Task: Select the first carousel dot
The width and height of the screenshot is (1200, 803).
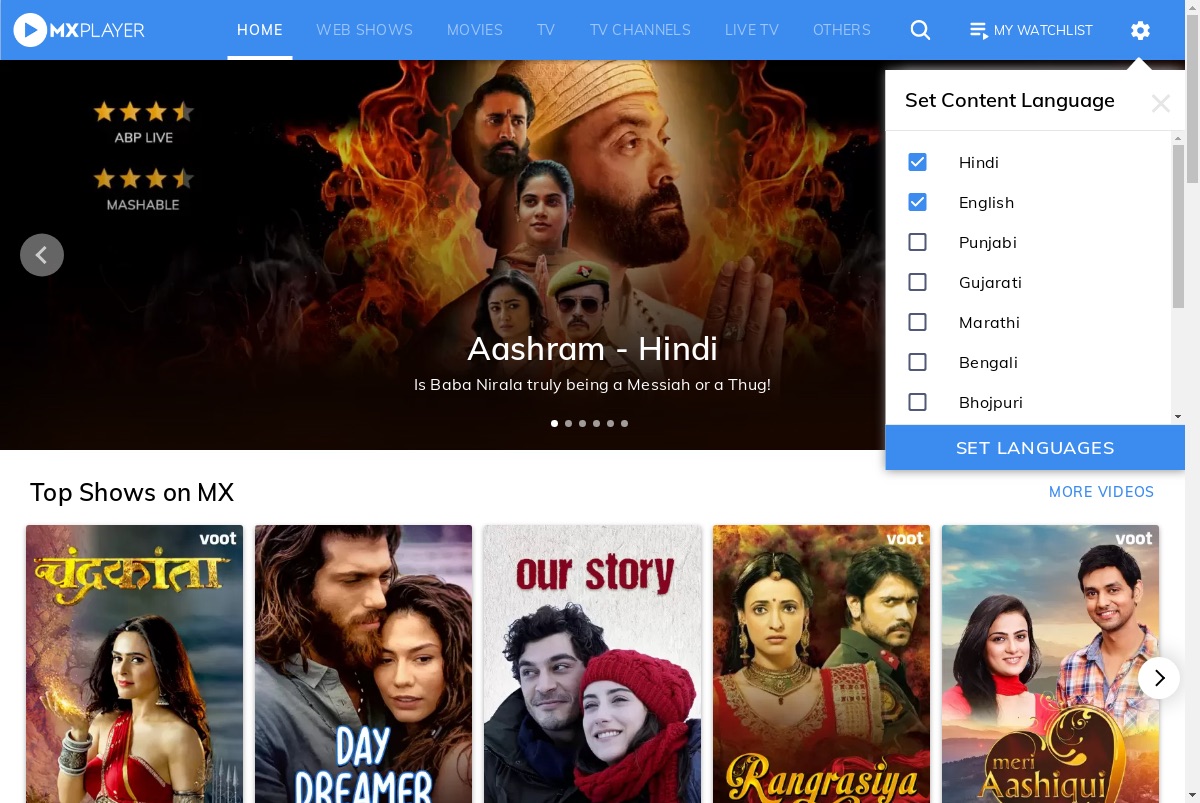Action: point(555,423)
